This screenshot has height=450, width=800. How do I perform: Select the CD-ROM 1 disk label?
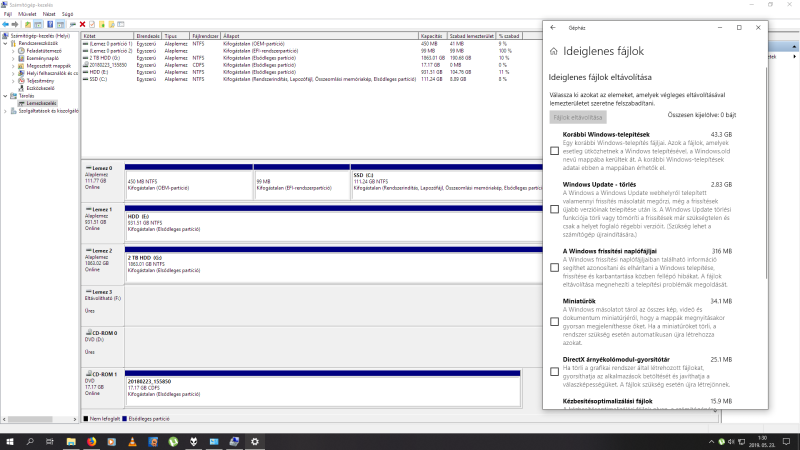(103, 388)
